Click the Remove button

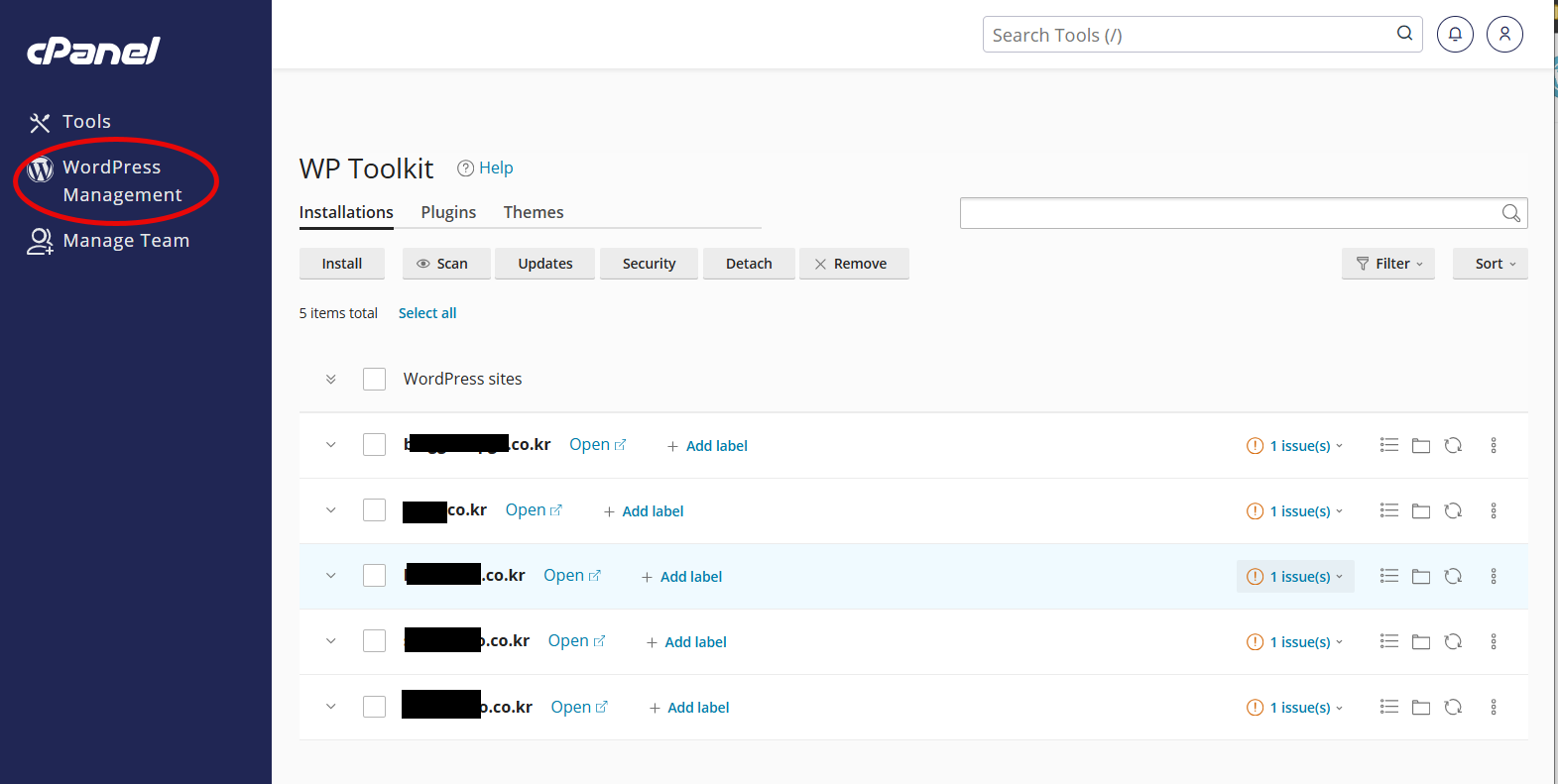(x=854, y=264)
